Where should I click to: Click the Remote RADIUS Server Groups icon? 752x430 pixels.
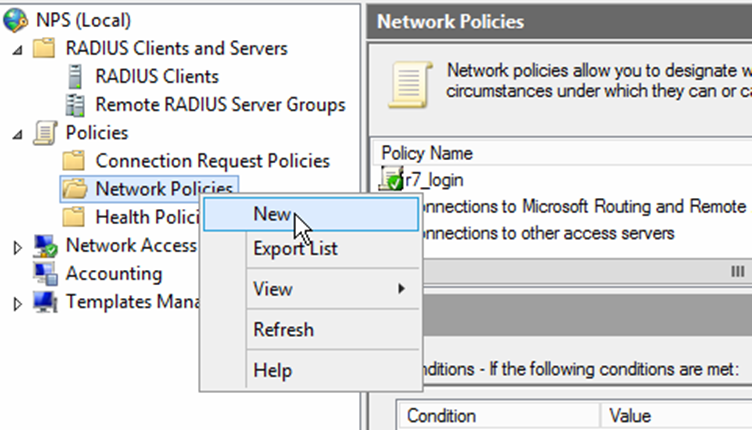(x=74, y=104)
